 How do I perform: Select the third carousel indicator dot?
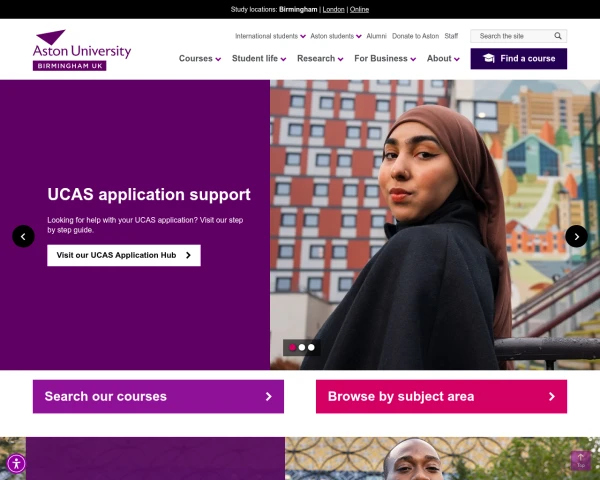(311, 347)
